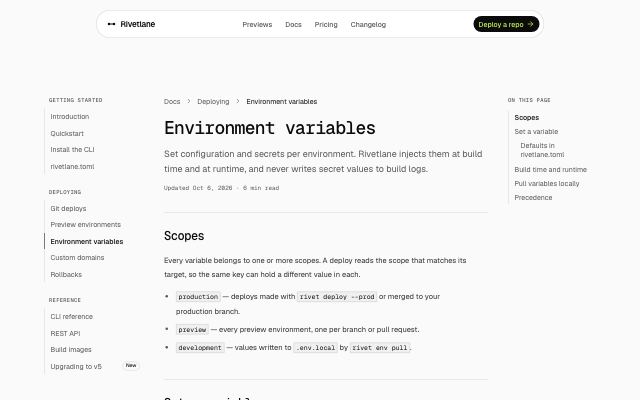The image size is (640, 400).
Task: Open Custom domains sidebar link
Action: click(x=77, y=258)
